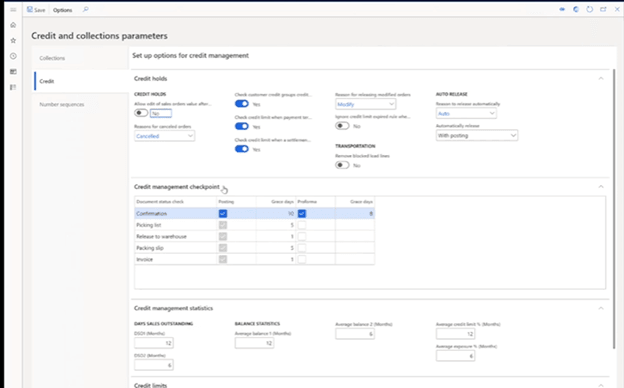
Task: Click the Credit holds section header
Action: coord(150,79)
